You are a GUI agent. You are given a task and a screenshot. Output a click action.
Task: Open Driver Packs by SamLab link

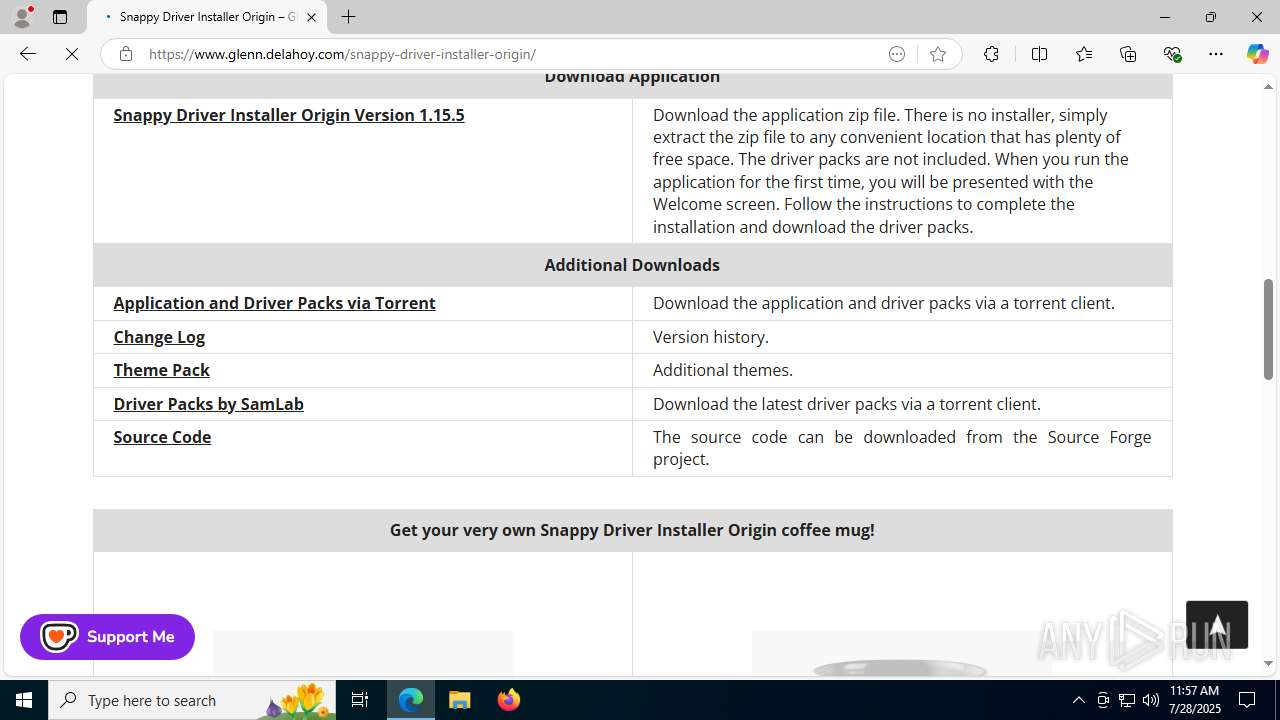pos(208,404)
